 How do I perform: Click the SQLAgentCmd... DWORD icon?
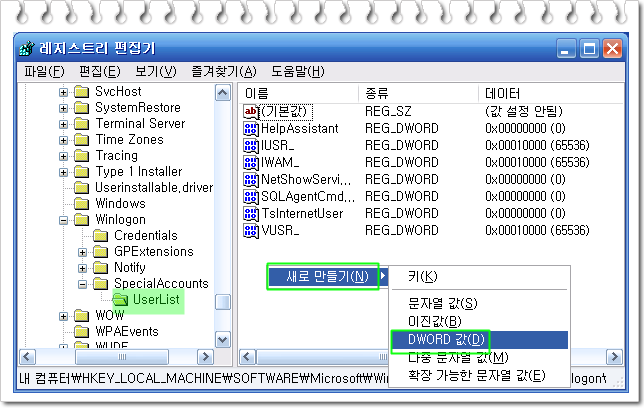point(251,196)
